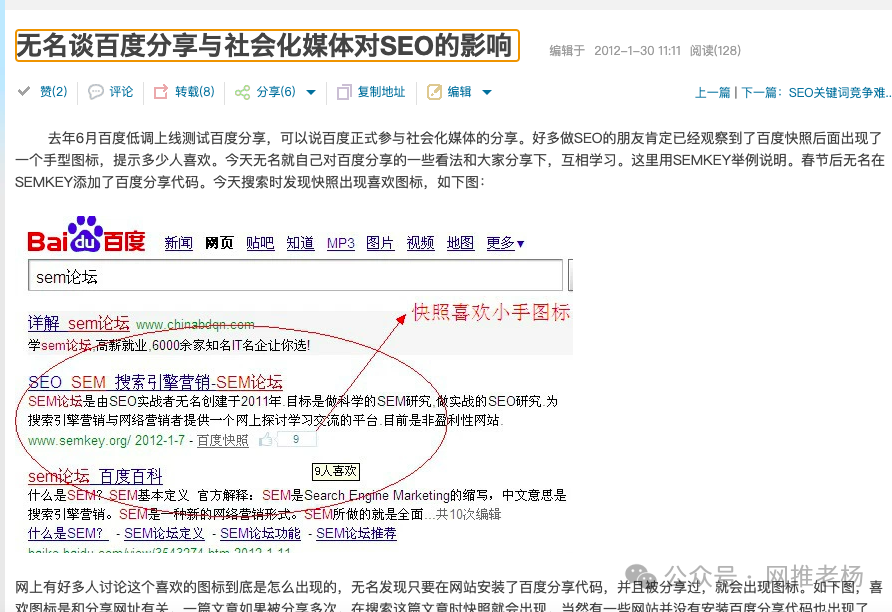The image size is (892, 612).
Task: Click the 复制地址 copy address icon
Action: coord(344,92)
